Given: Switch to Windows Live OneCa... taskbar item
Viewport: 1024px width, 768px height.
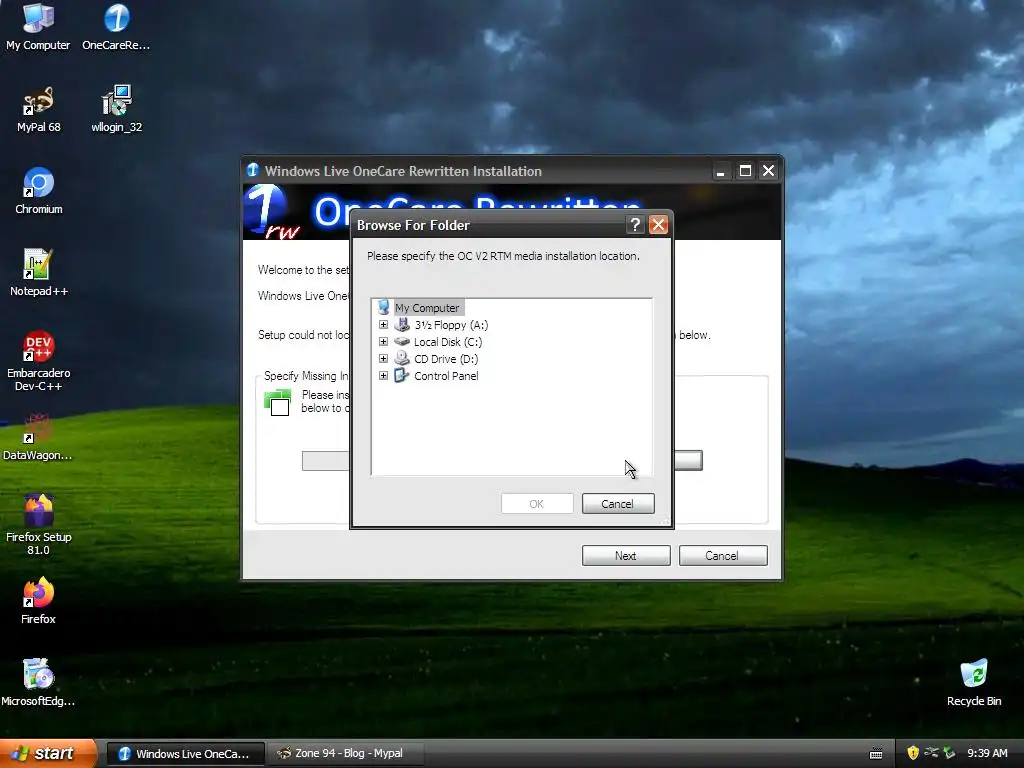Looking at the screenshot, I should point(186,754).
